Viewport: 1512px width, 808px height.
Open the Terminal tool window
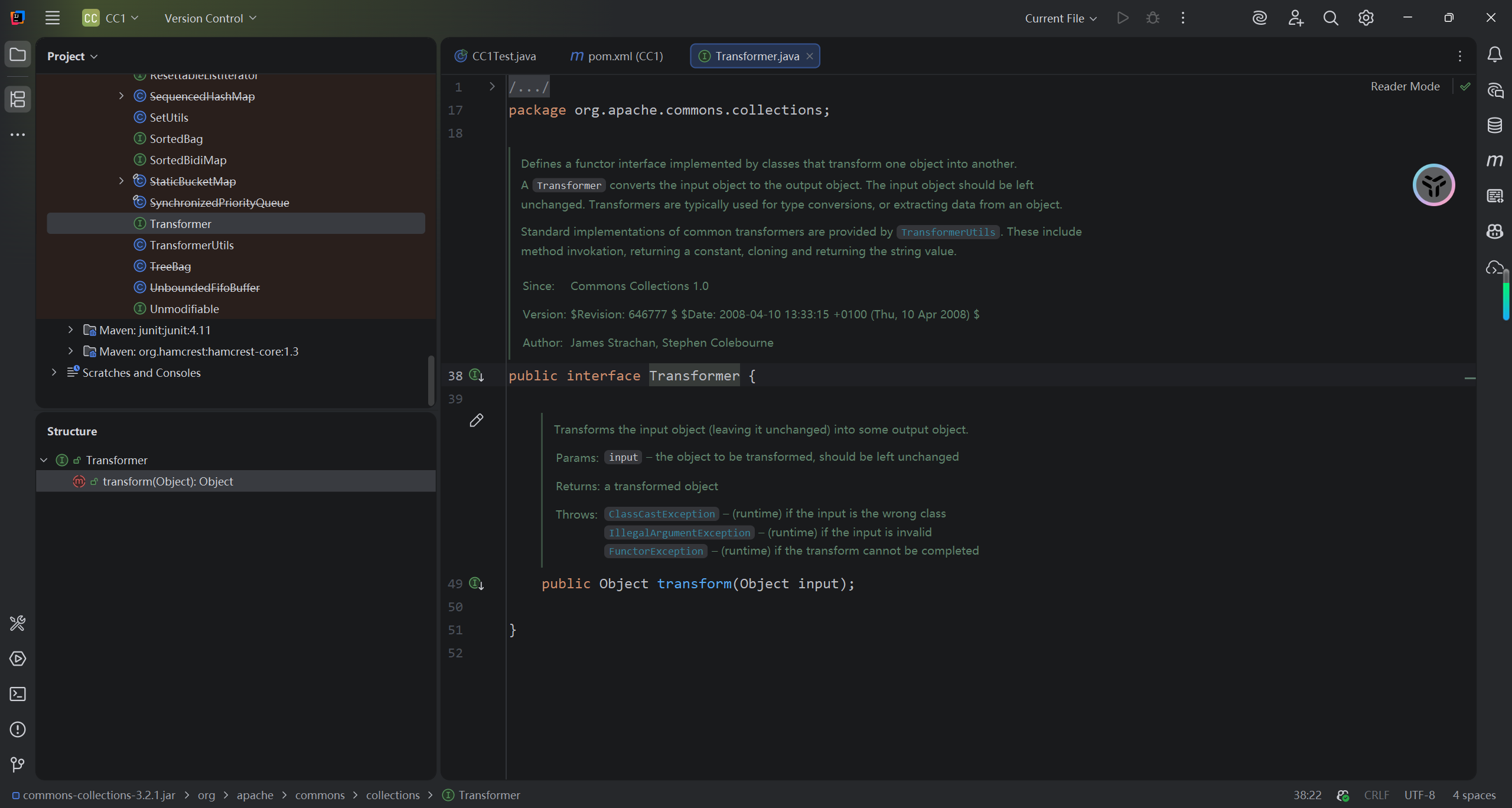coord(18,694)
